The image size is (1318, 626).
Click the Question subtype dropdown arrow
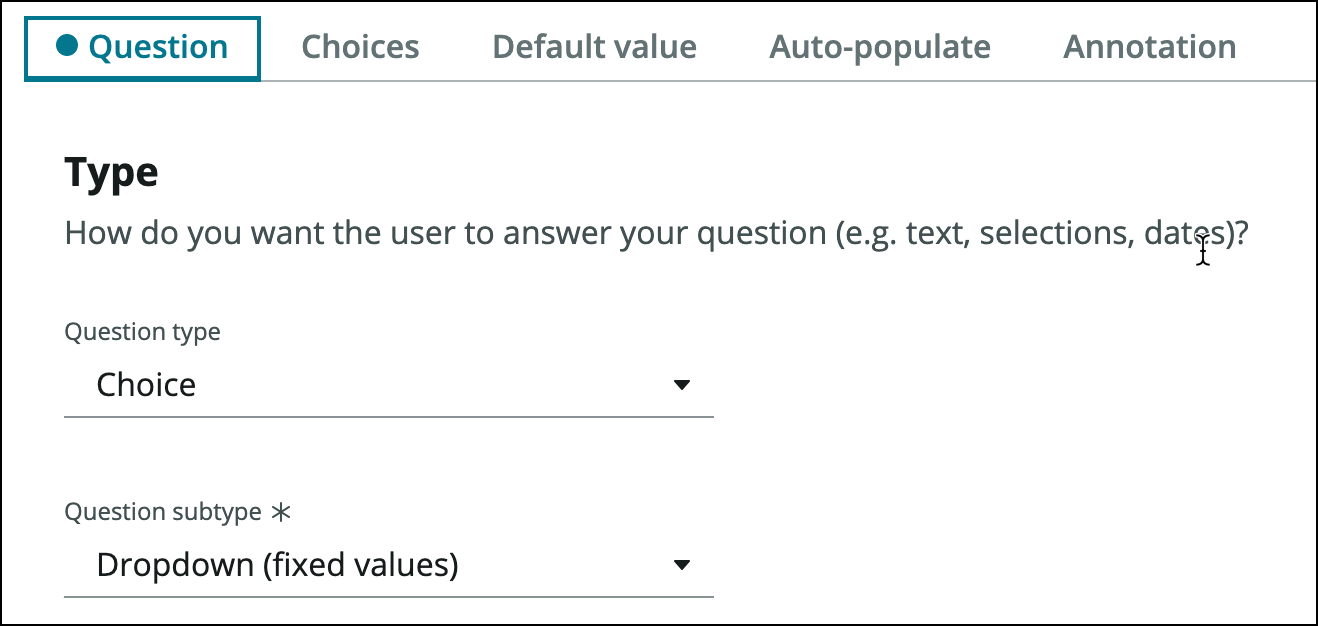point(682,566)
